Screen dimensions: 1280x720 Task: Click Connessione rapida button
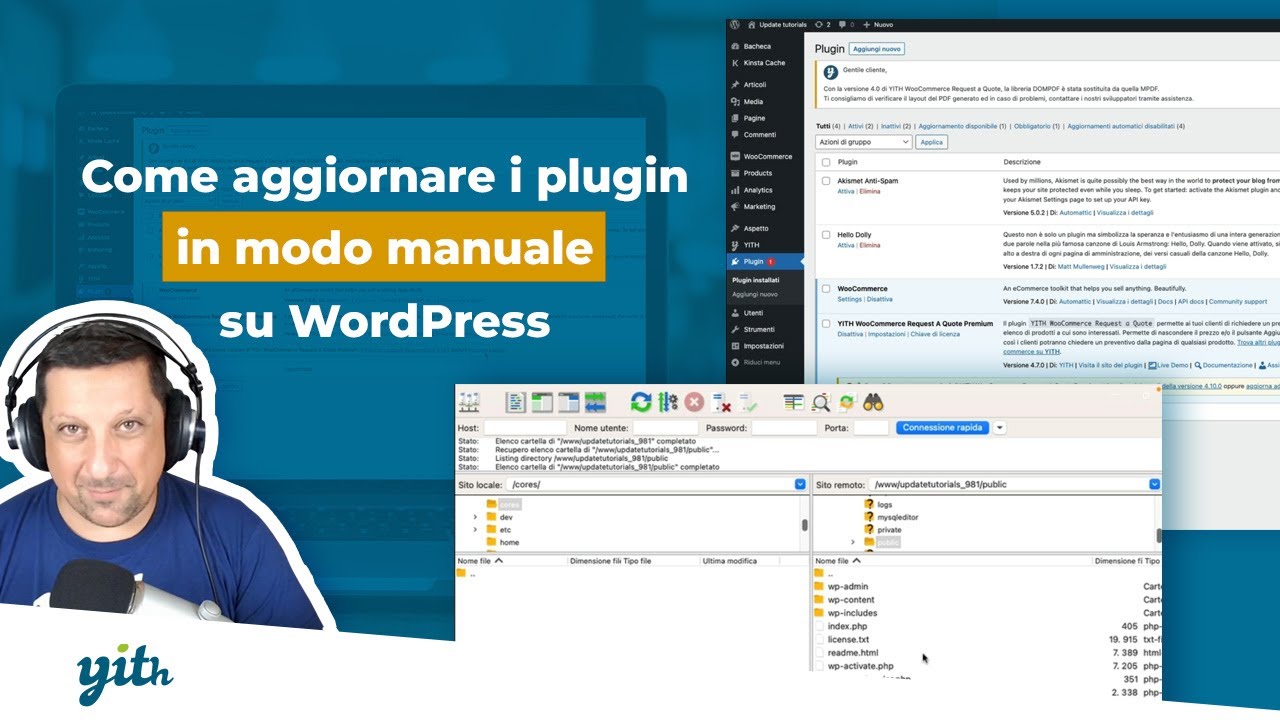(x=942, y=428)
